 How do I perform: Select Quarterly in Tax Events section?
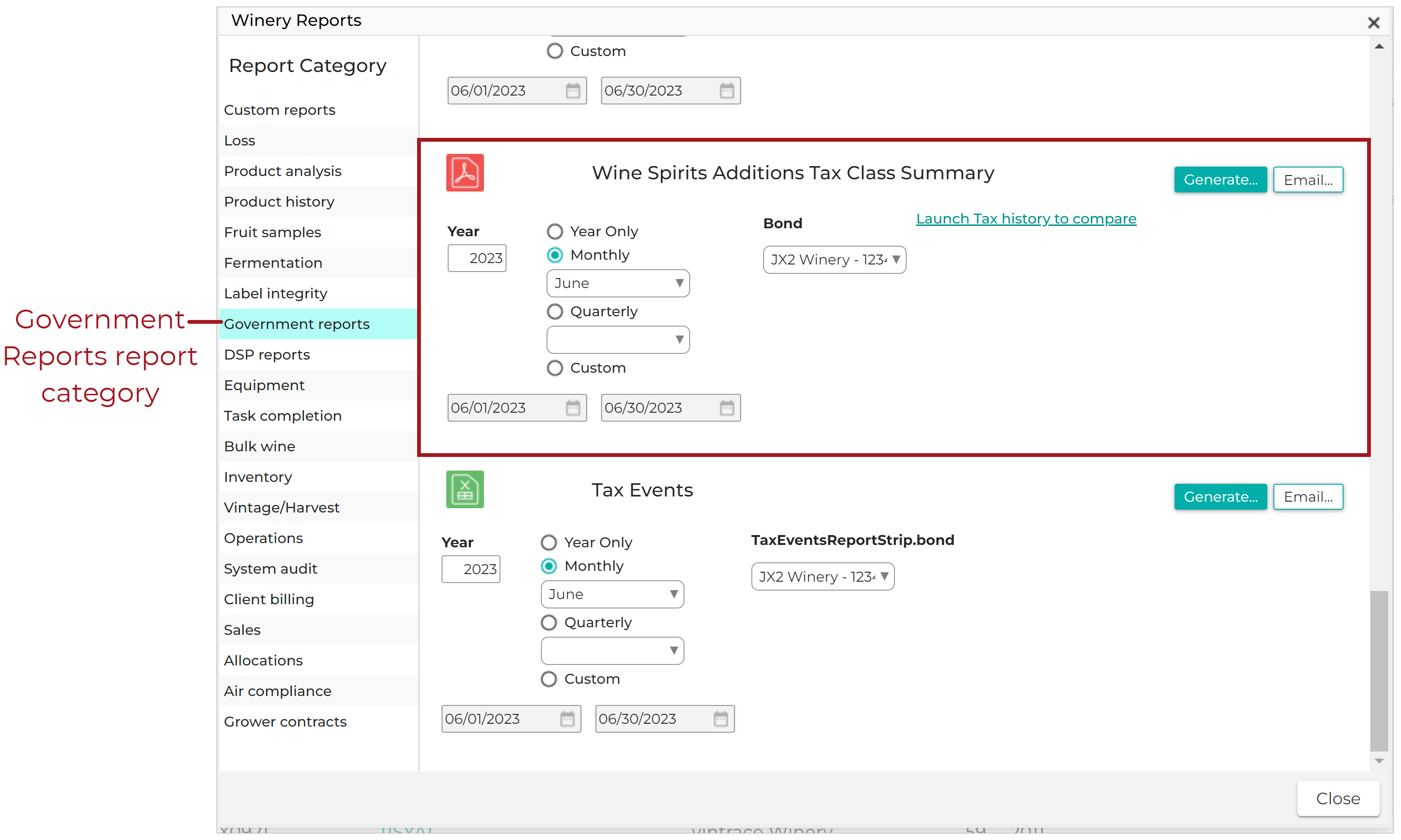[549, 623]
